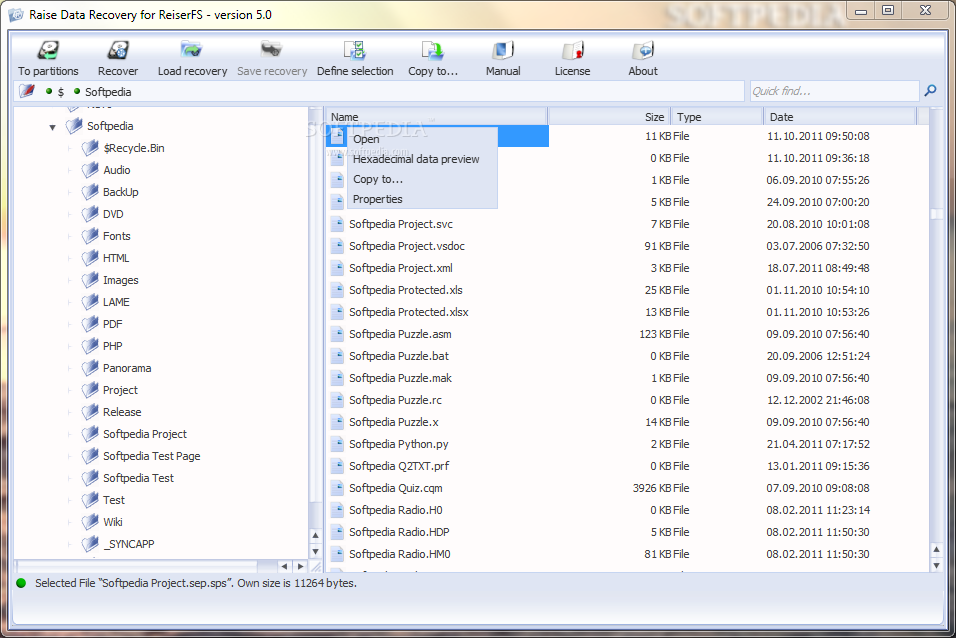
Task: Sort by the Size column header
Action: coord(609,116)
